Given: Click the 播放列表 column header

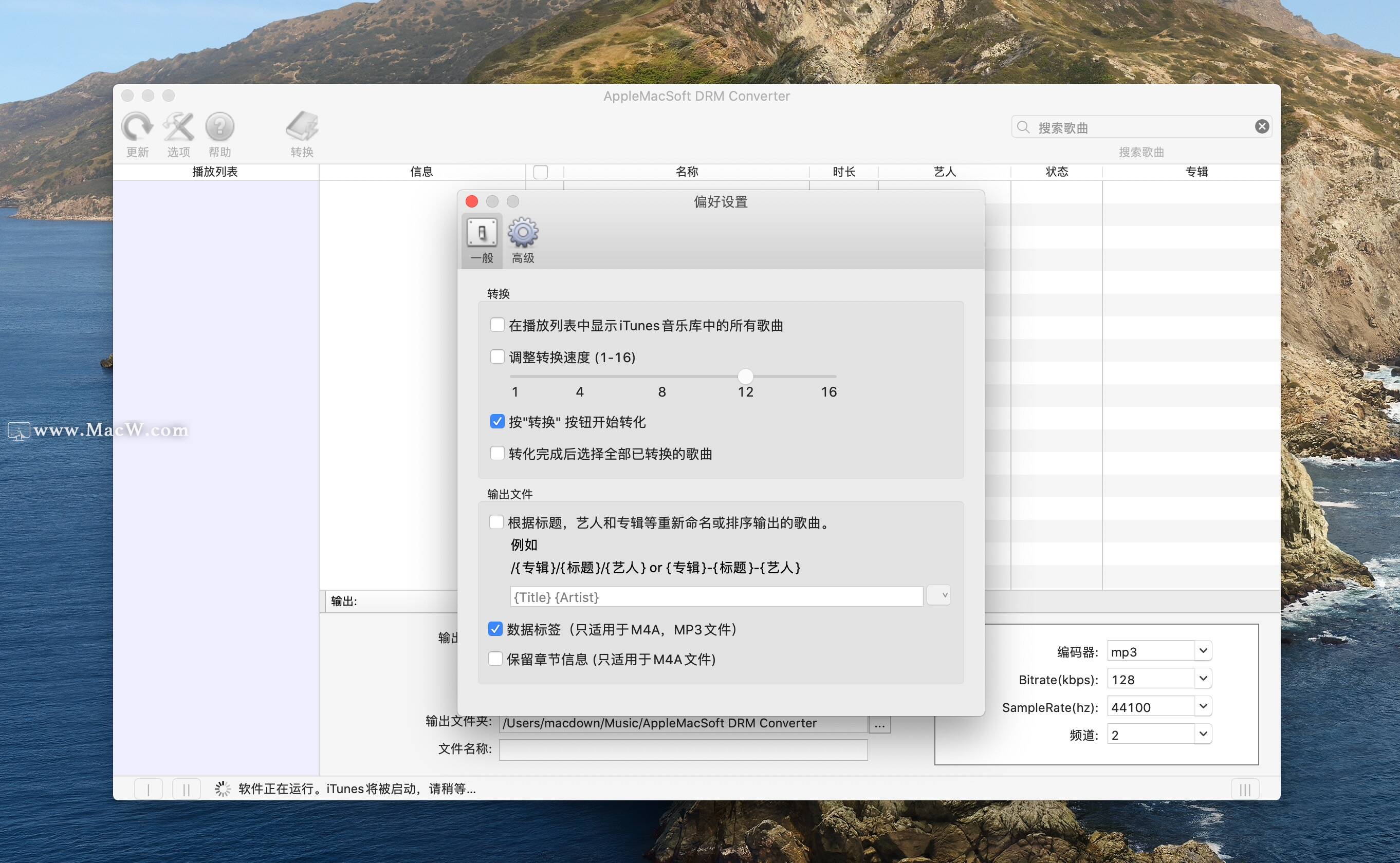Looking at the screenshot, I should [x=215, y=172].
